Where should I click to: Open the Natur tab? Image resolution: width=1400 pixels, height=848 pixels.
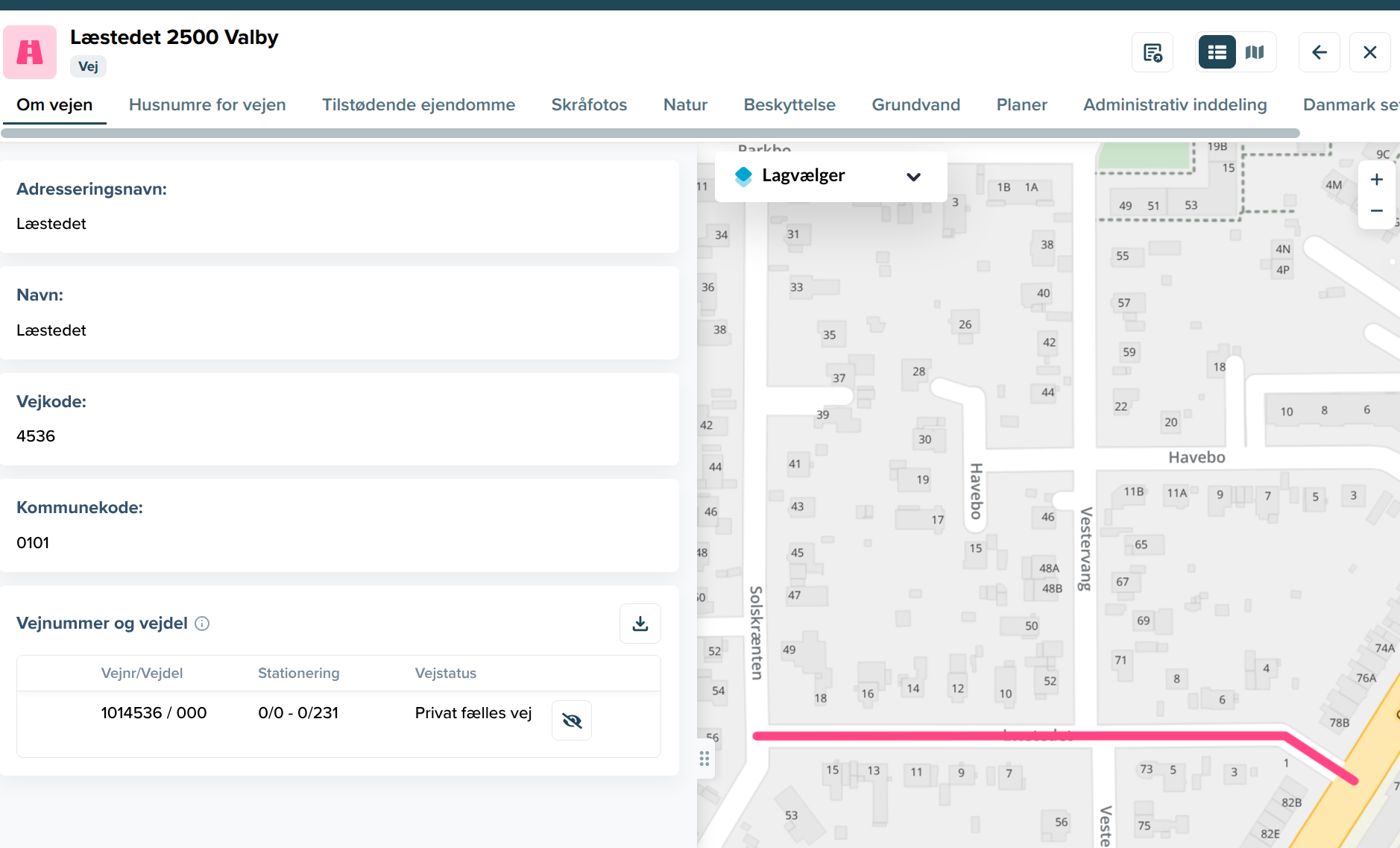(685, 104)
